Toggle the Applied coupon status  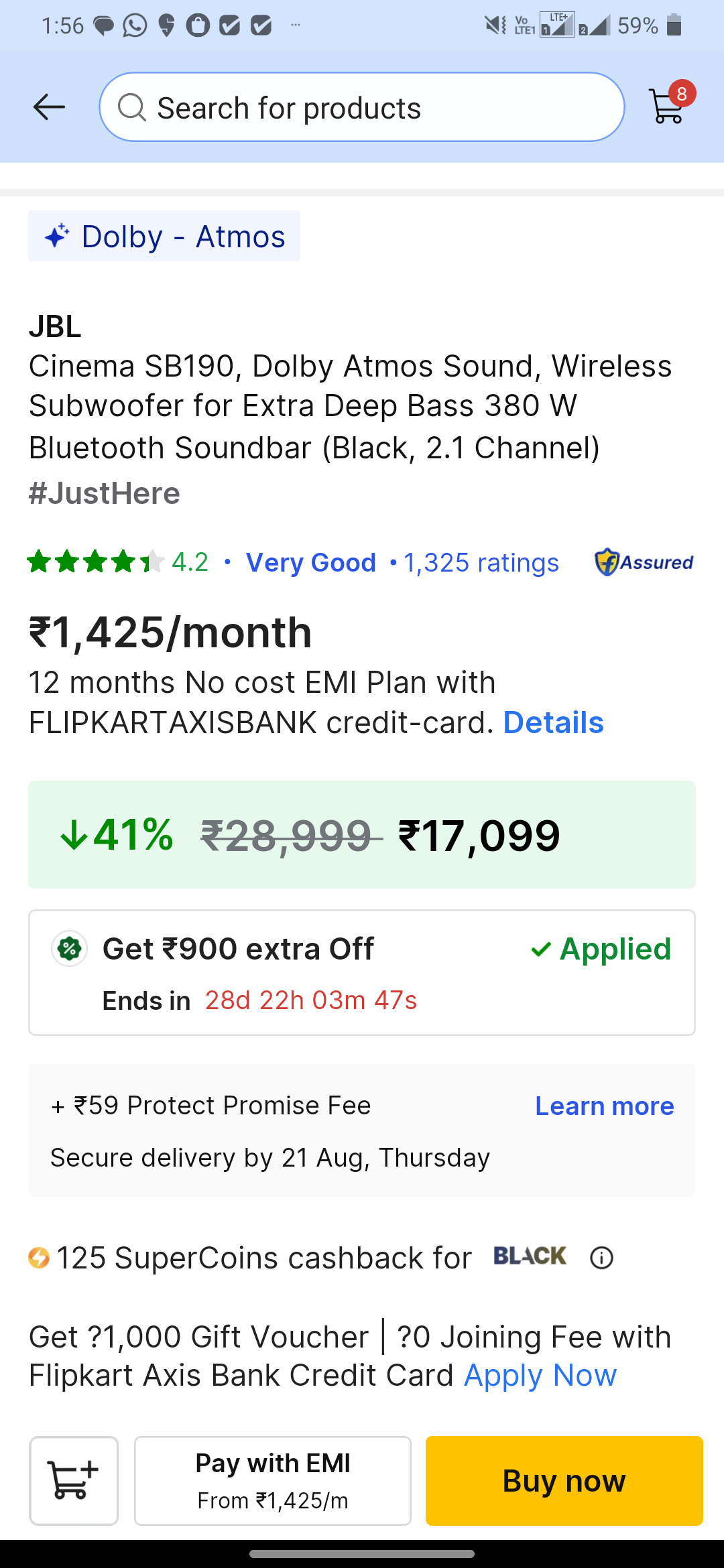[601, 949]
